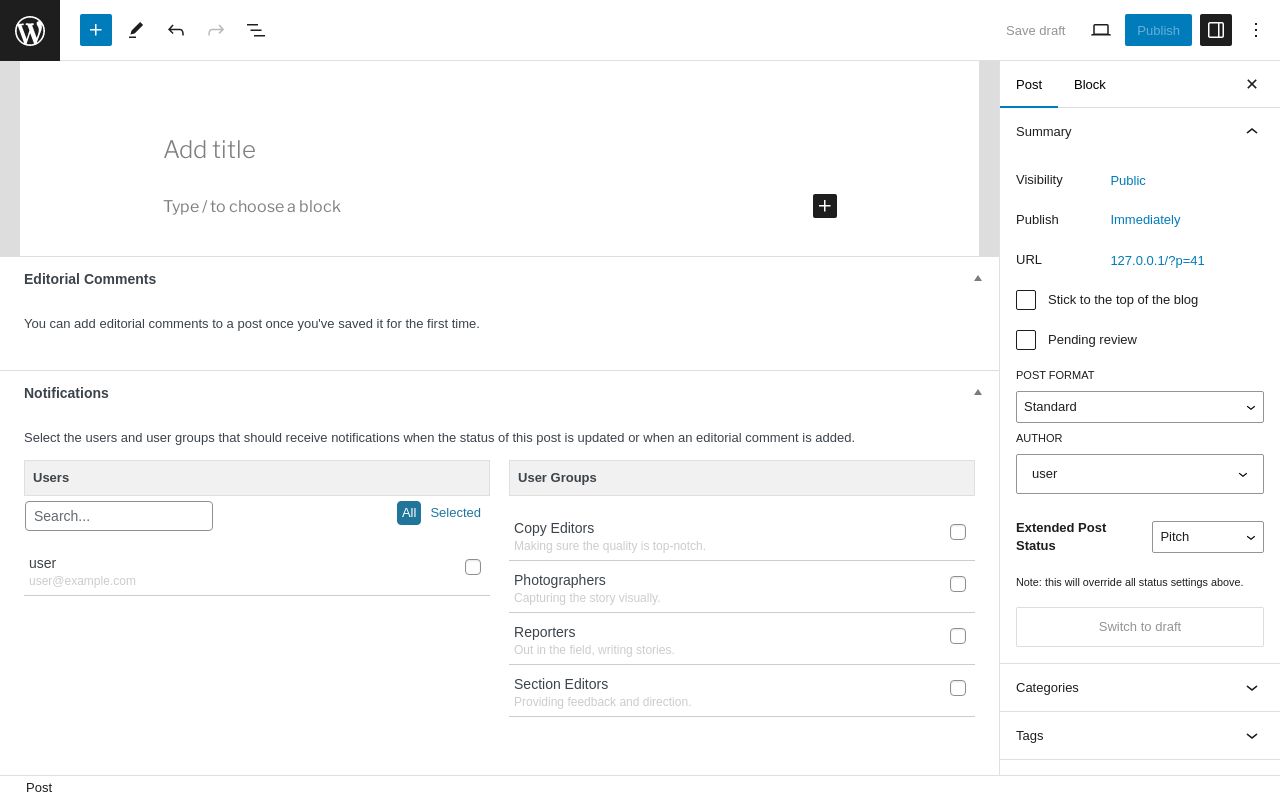The height and width of the screenshot is (800, 1280).
Task: Select the All users filter
Action: click(x=409, y=513)
